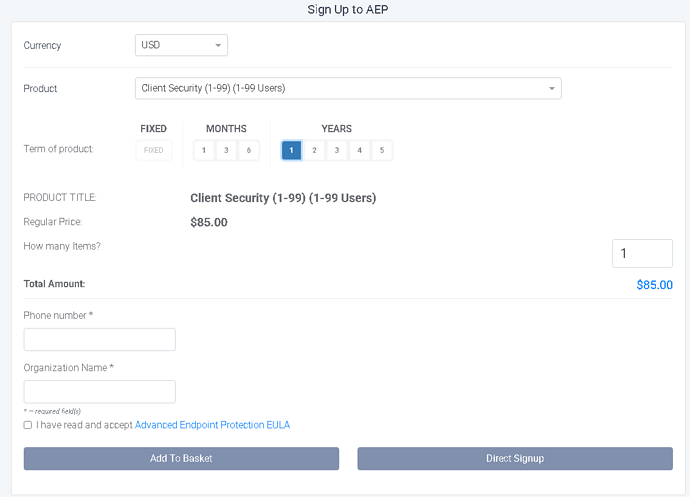Choose the 6 months term
Screen dimensions: 690x497
click(x=248, y=150)
